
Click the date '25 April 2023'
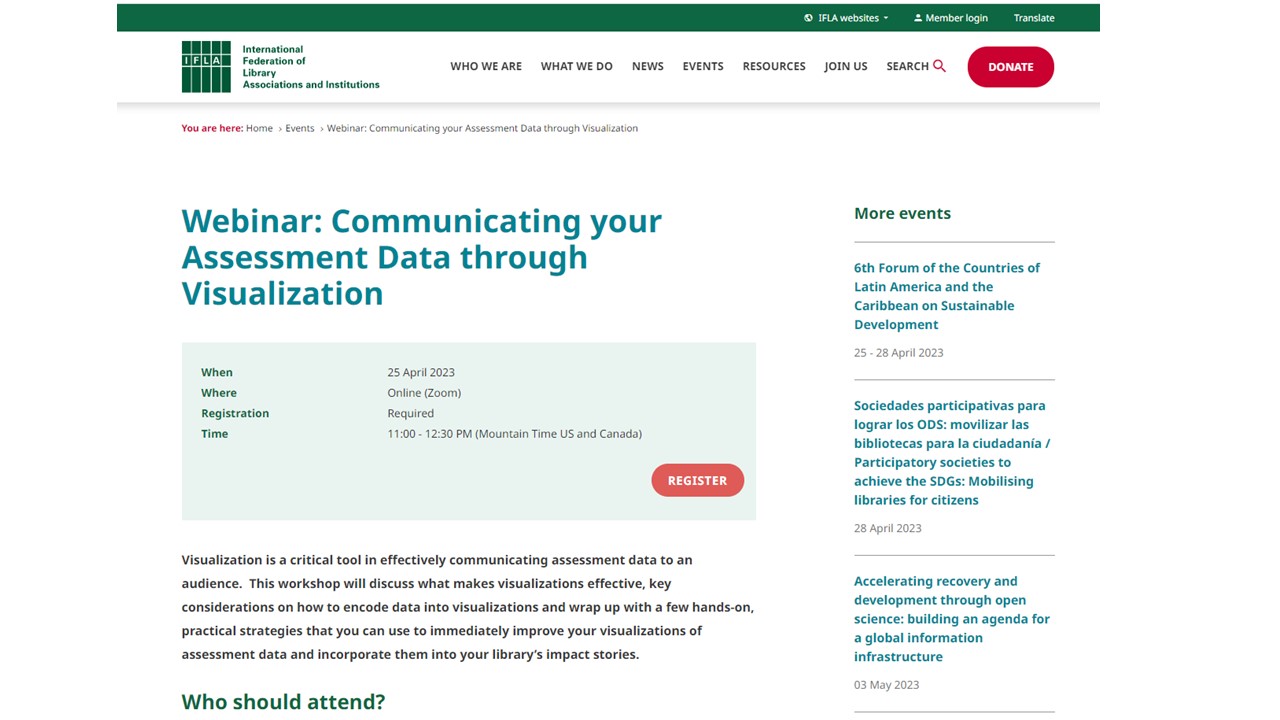pyautogui.click(x=421, y=372)
